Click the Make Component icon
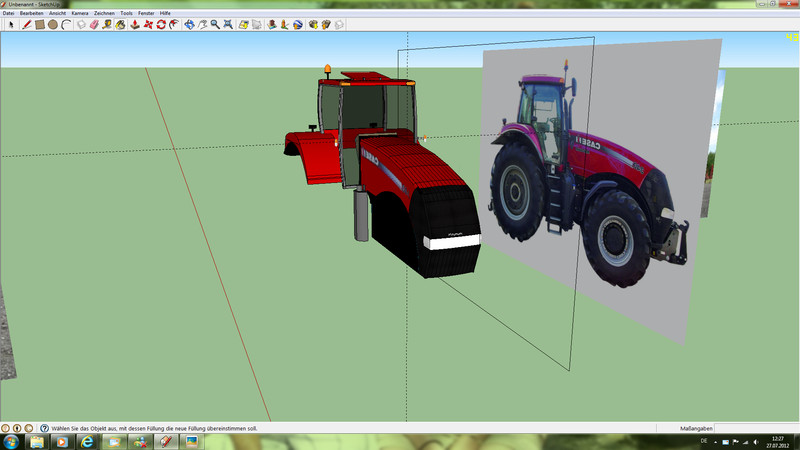Screen dimensions: 800x450 (81, 24)
